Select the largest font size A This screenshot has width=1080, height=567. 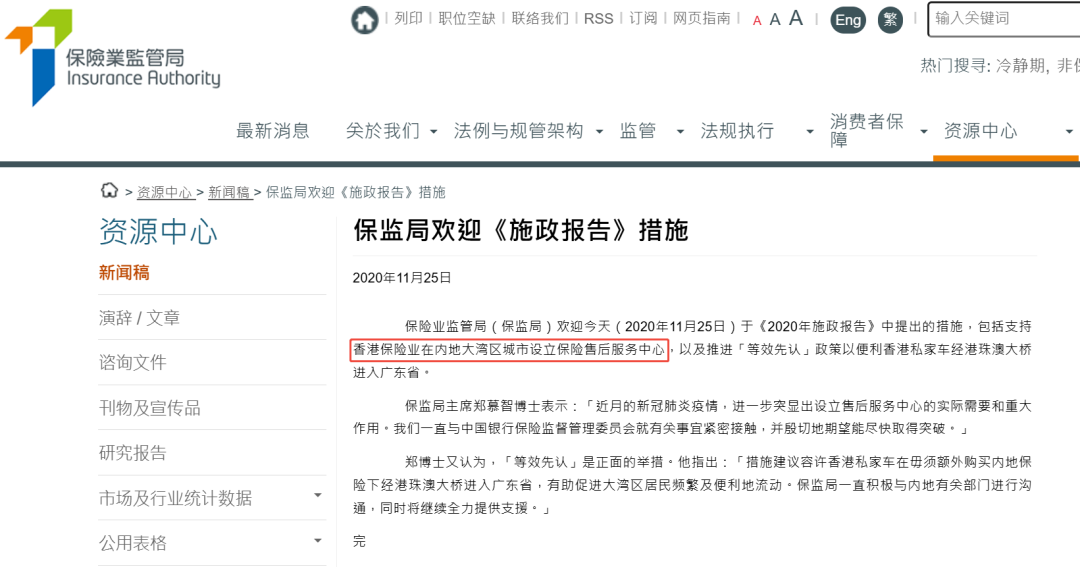click(796, 18)
